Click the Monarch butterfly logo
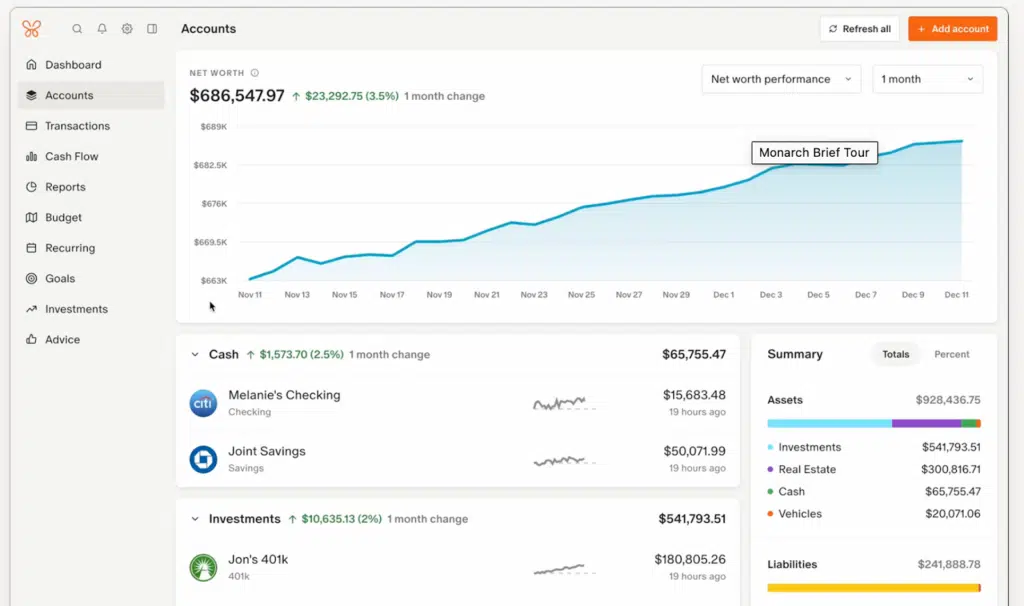The image size is (1024, 606). (x=32, y=29)
